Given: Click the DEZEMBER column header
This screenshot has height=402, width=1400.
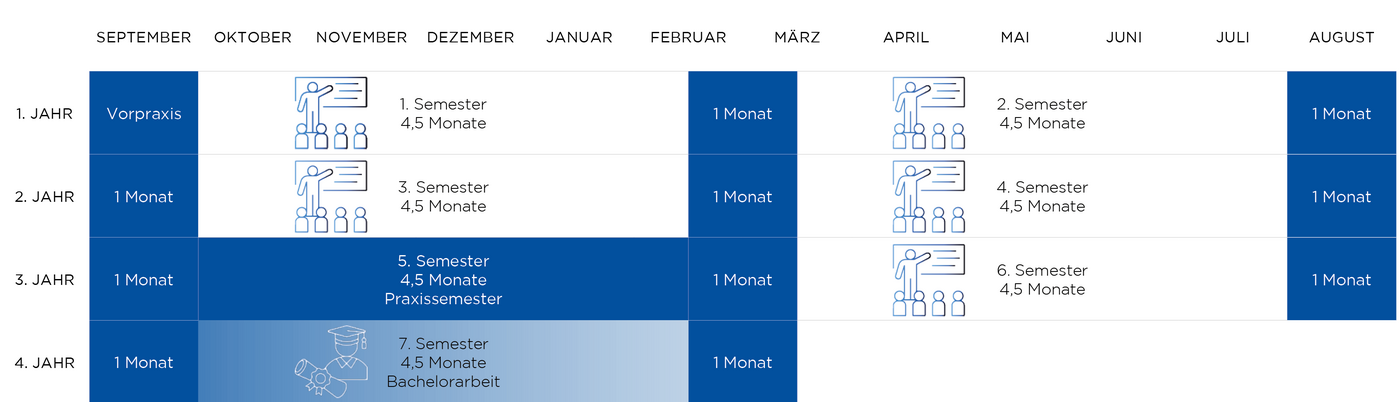Looking at the screenshot, I should click(470, 37).
